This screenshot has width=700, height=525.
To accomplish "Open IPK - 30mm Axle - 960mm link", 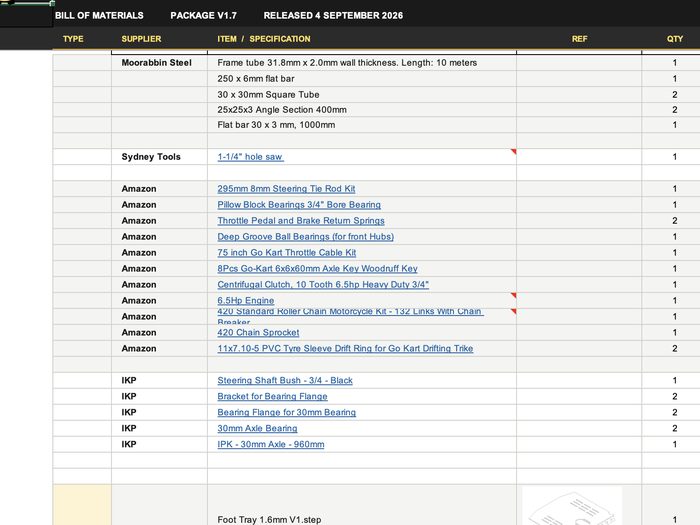I will click(x=271, y=444).
